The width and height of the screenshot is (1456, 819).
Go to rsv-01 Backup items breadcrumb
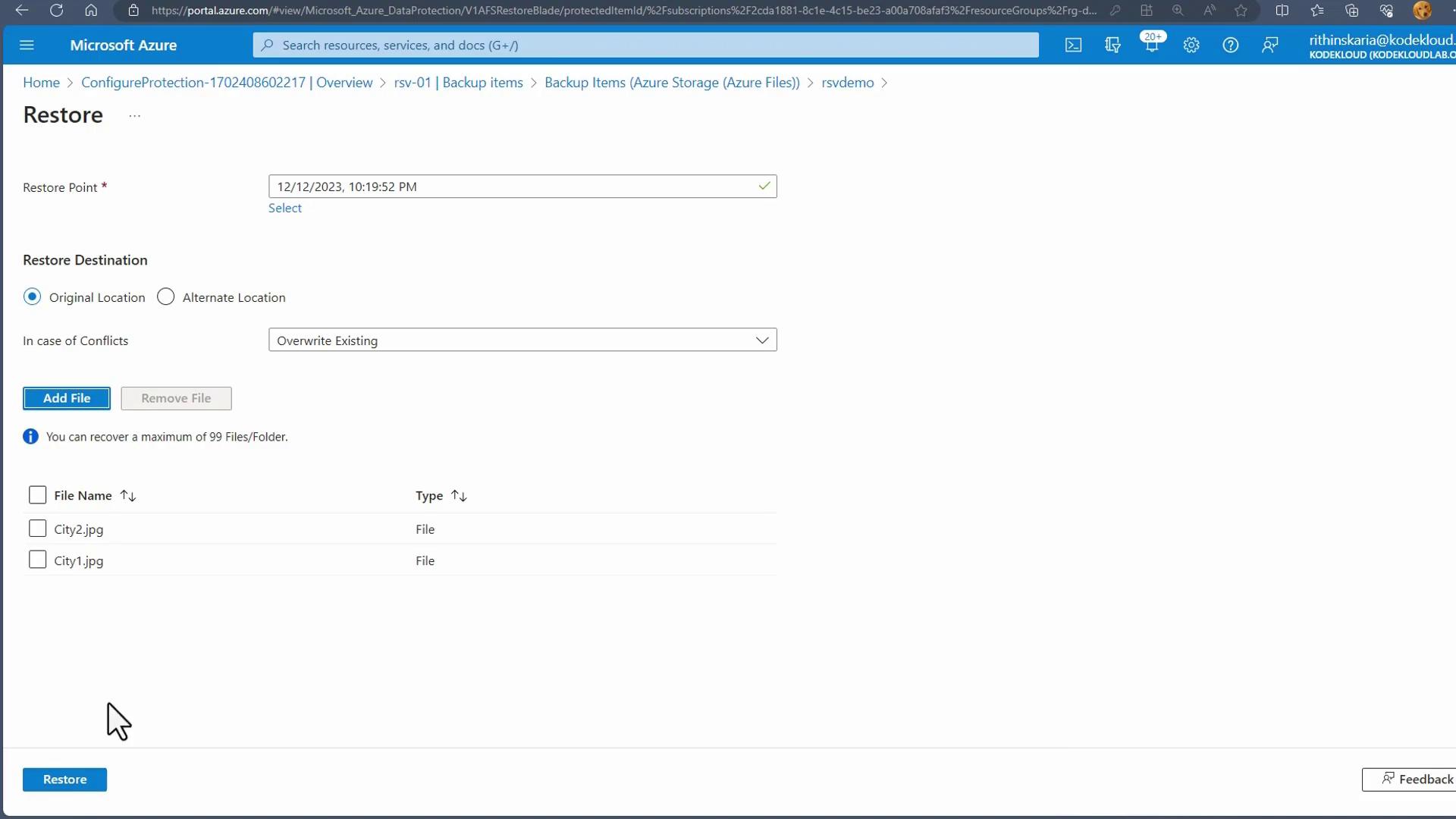[x=458, y=83]
